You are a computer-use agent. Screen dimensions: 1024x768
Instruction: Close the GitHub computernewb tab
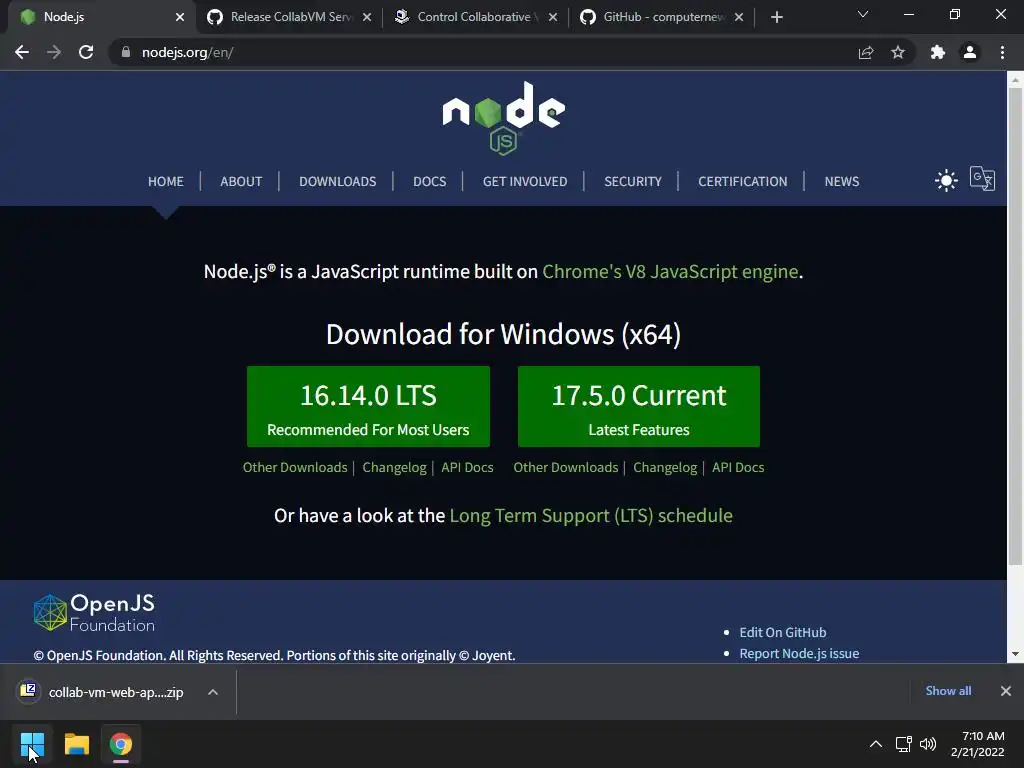pos(739,17)
